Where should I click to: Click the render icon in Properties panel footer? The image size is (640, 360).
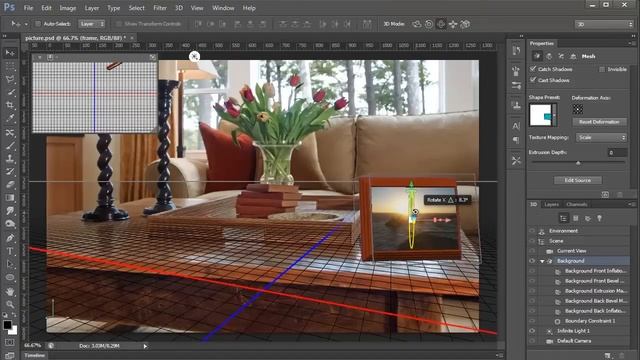605,195
